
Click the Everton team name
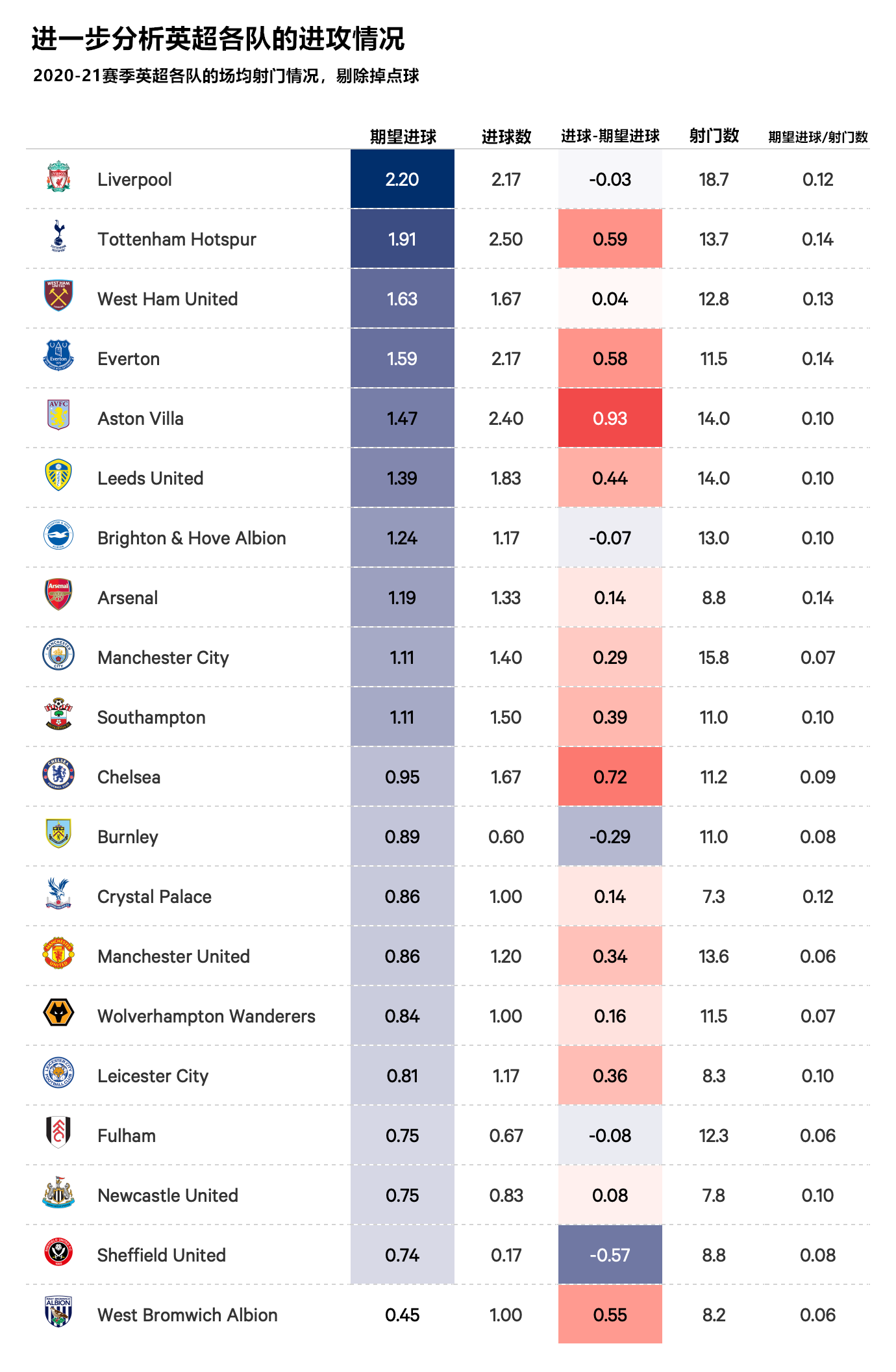[129, 359]
